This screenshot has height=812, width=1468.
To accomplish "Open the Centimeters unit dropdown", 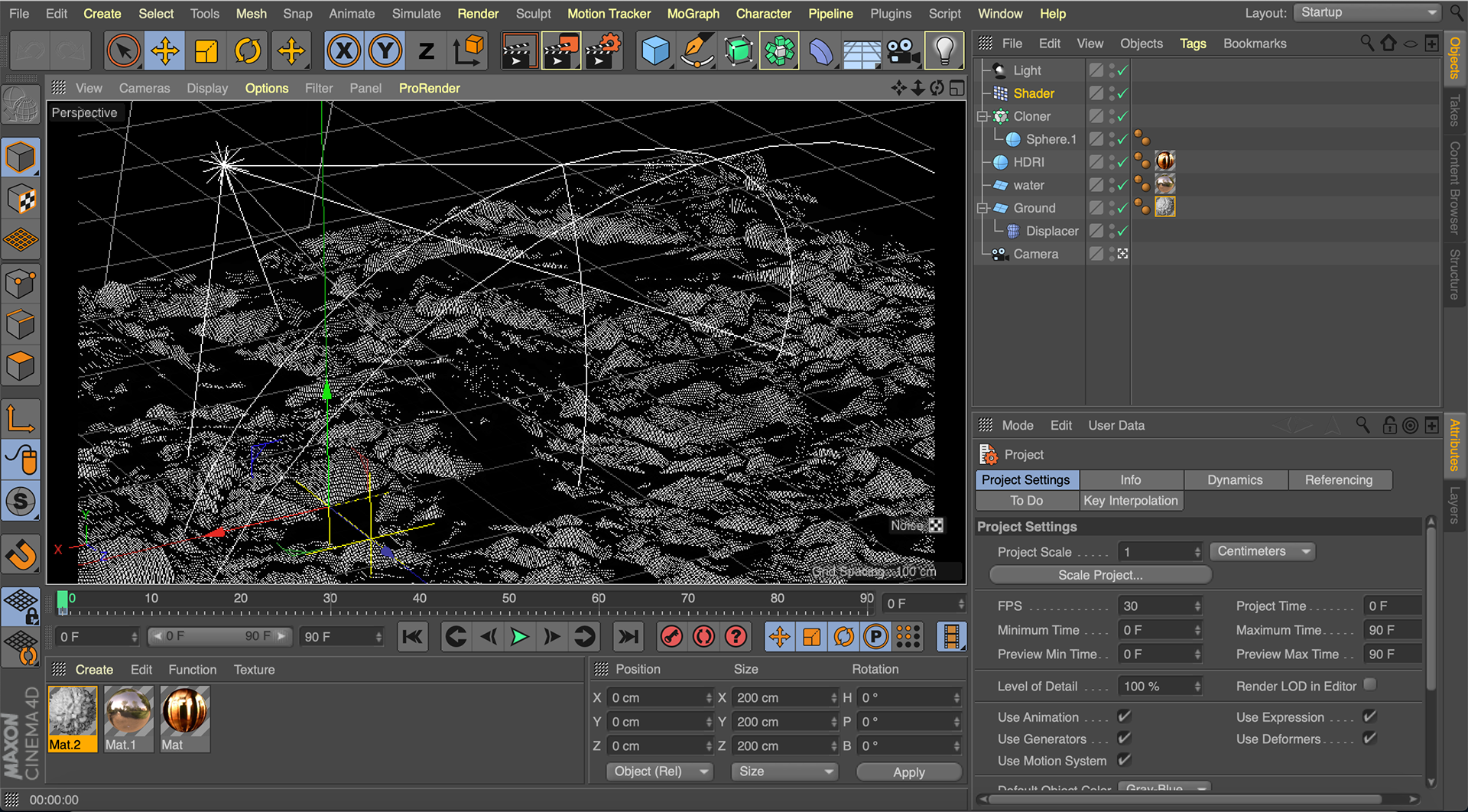I will tap(1263, 551).
